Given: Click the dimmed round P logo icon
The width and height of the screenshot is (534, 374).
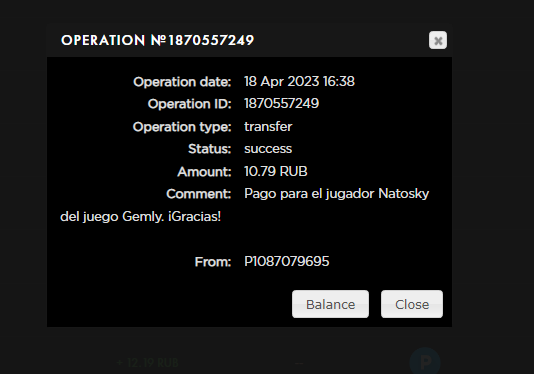Looking at the screenshot, I should 425,362.
